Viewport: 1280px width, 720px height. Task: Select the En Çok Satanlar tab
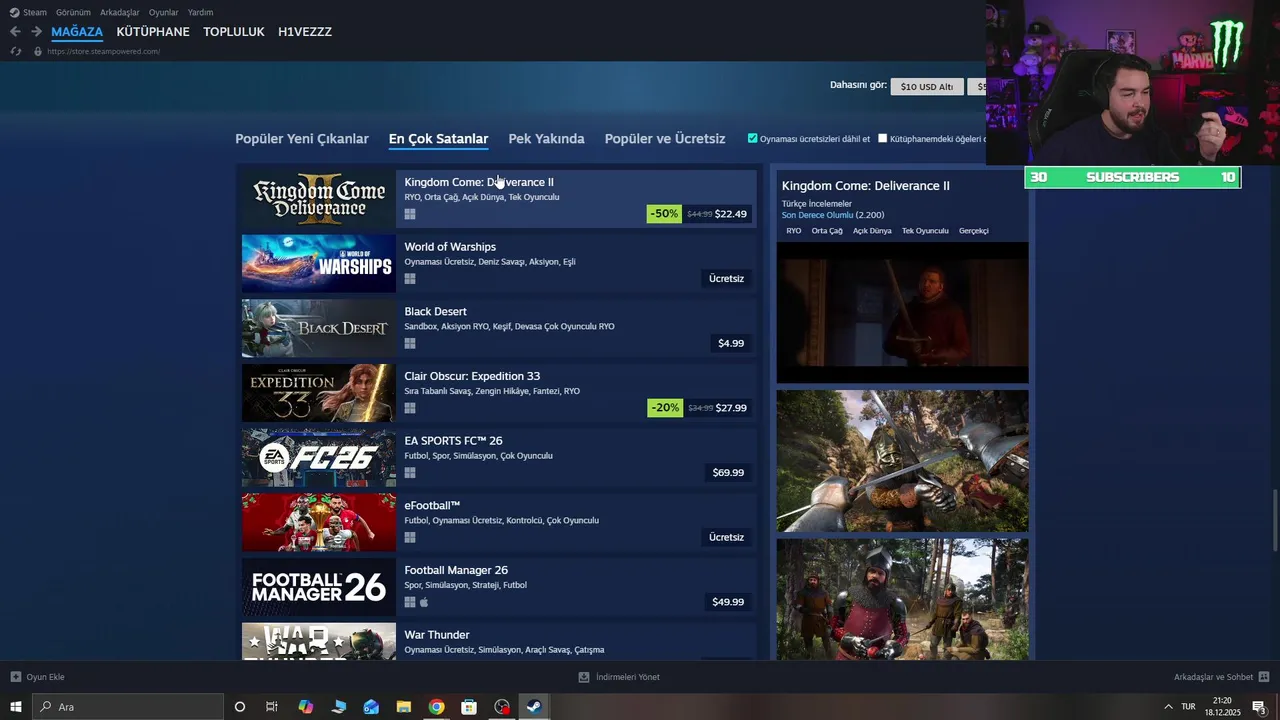(x=438, y=139)
